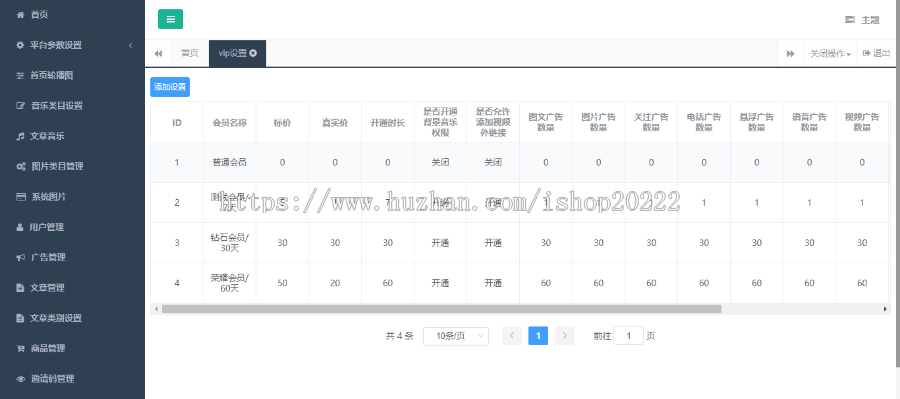This screenshot has width=900, height=399.
Task: Toggle the green hamburger menu button
Action: click(170, 19)
